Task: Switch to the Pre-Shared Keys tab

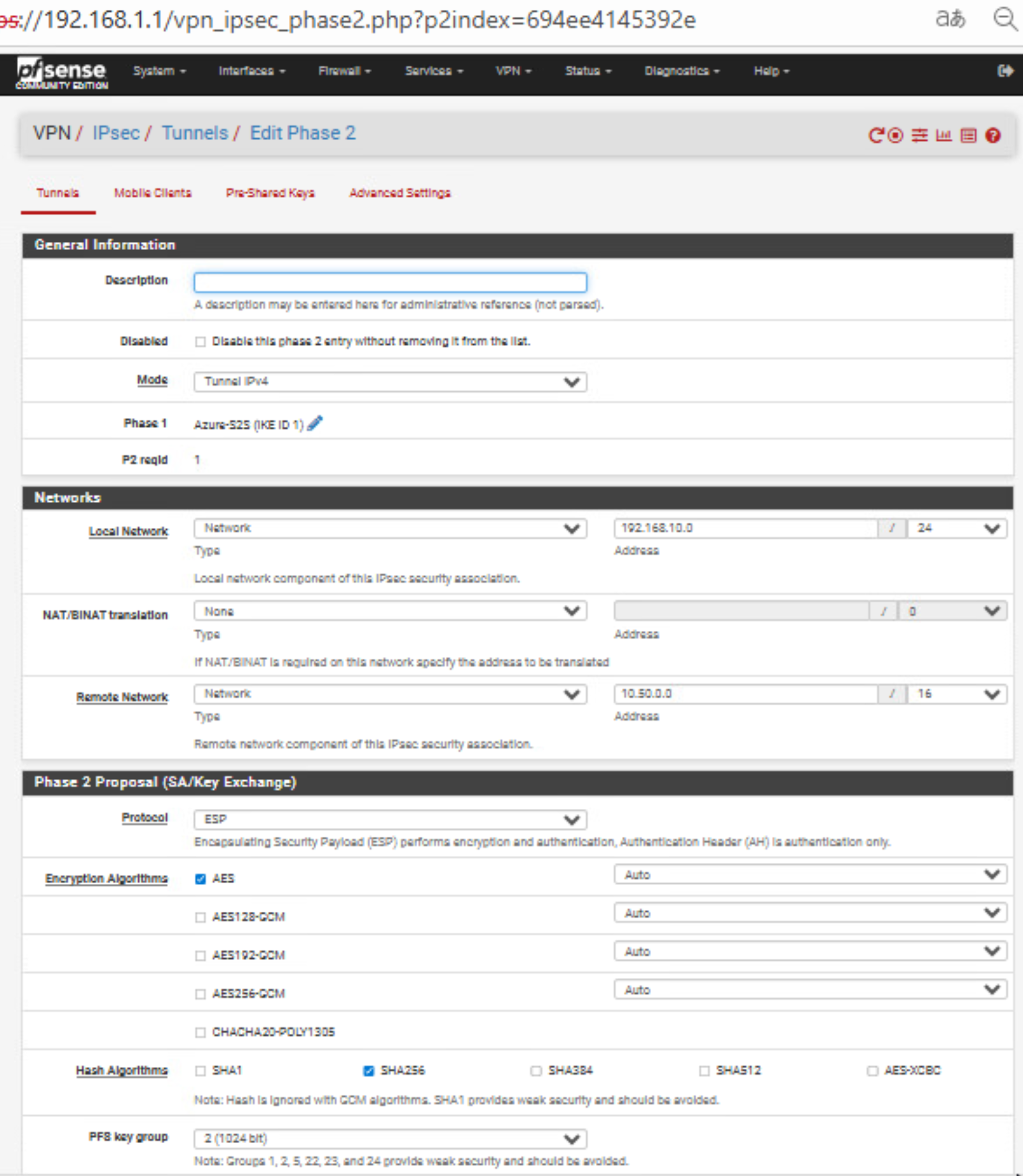Action: (x=270, y=193)
